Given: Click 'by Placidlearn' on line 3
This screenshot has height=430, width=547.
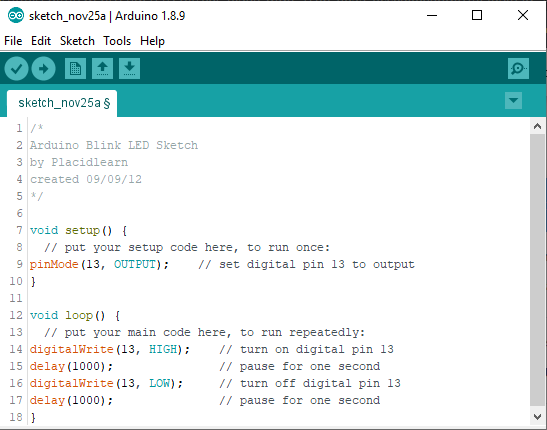Looking at the screenshot, I should (x=79, y=162).
